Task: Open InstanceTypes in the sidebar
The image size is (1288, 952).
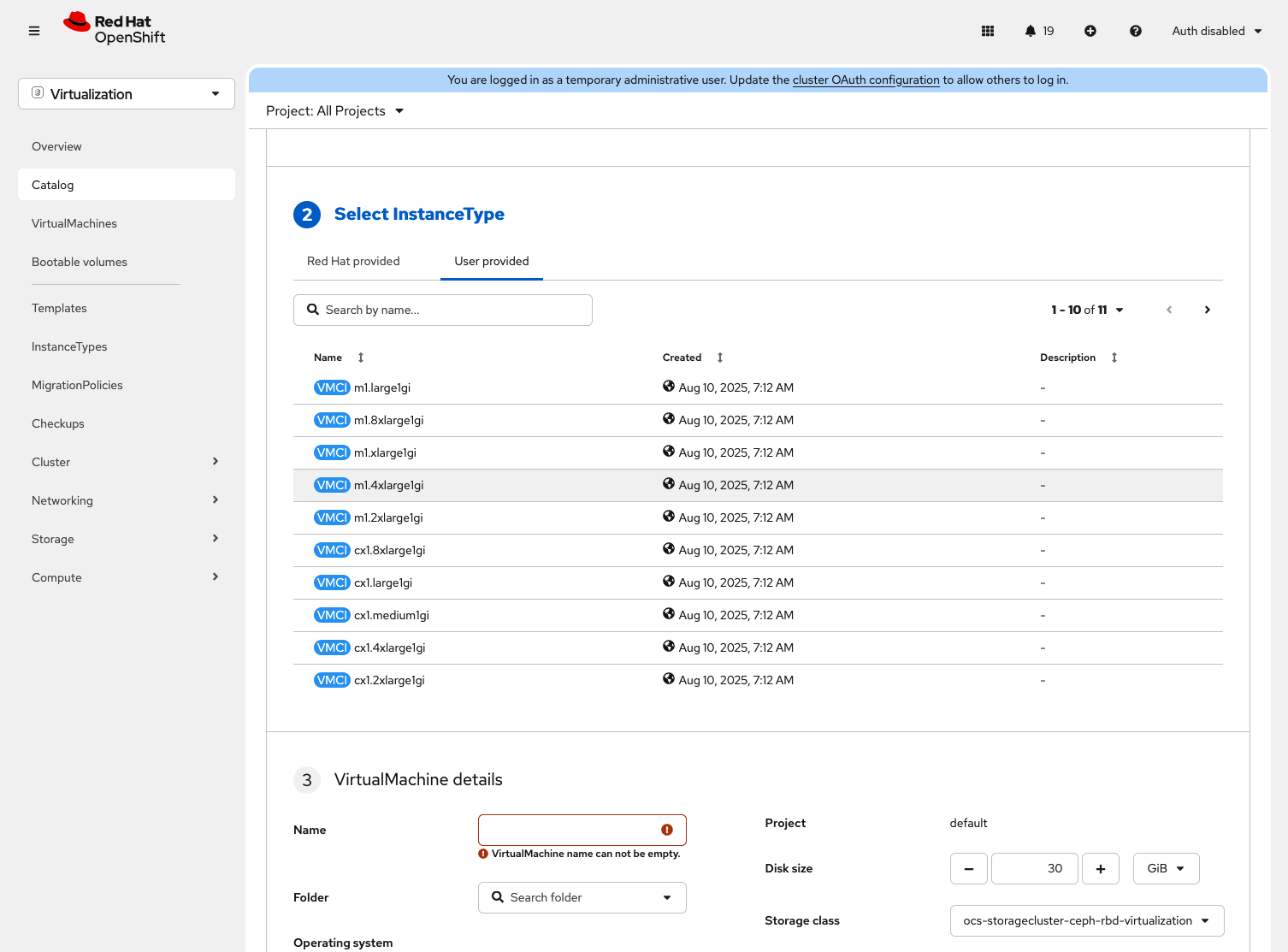Action: pyautogui.click(x=69, y=346)
